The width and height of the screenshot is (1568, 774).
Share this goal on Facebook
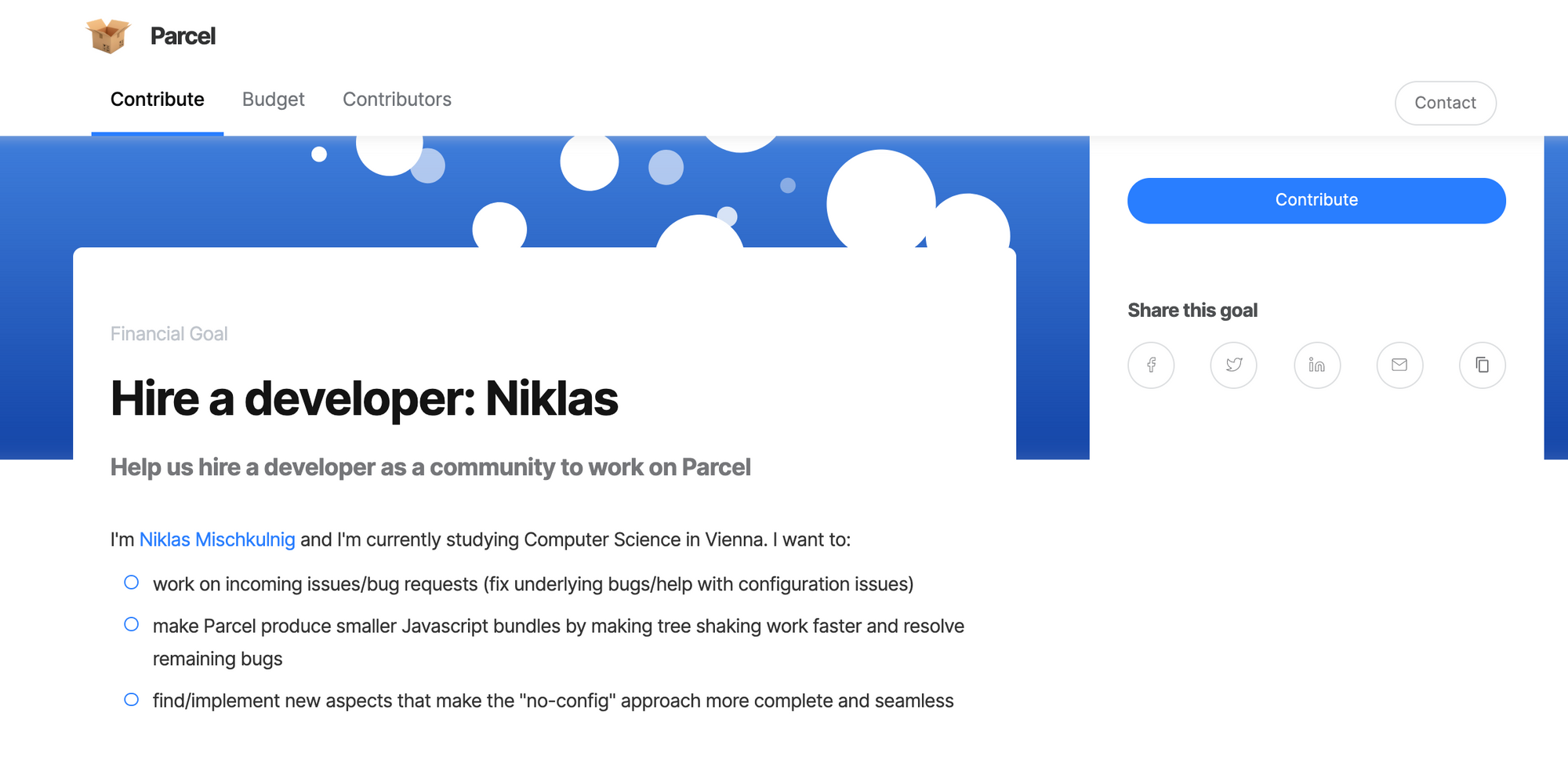(x=1151, y=365)
